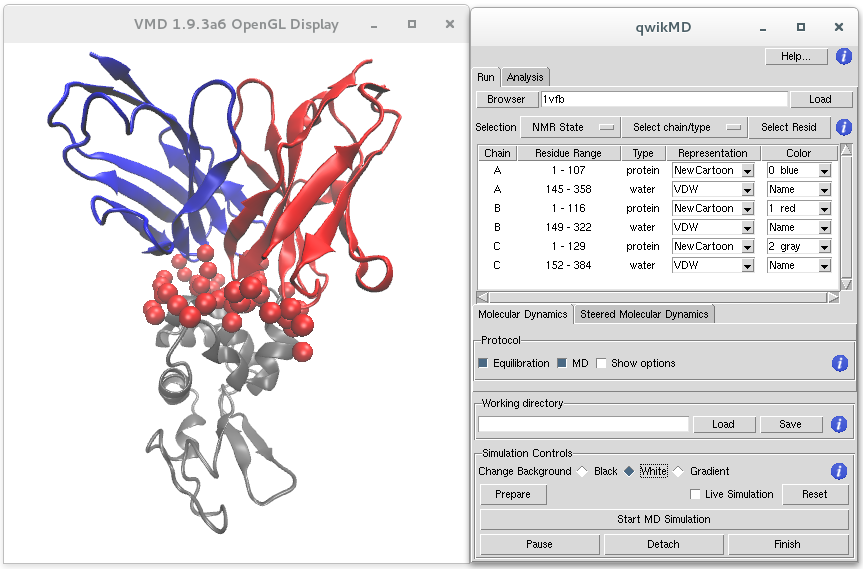Click the Working directory text field

tap(583, 424)
